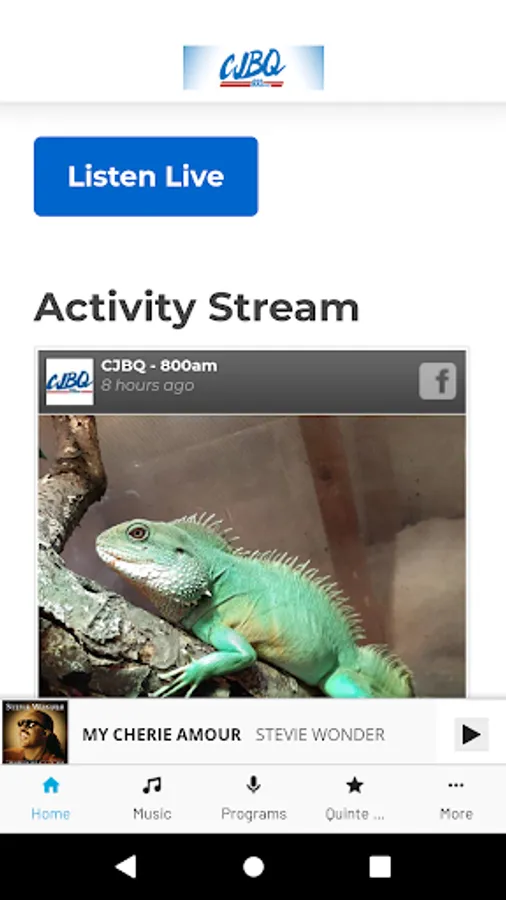Tap the Android recent apps square
This screenshot has height=900, width=506.
[x=380, y=867]
